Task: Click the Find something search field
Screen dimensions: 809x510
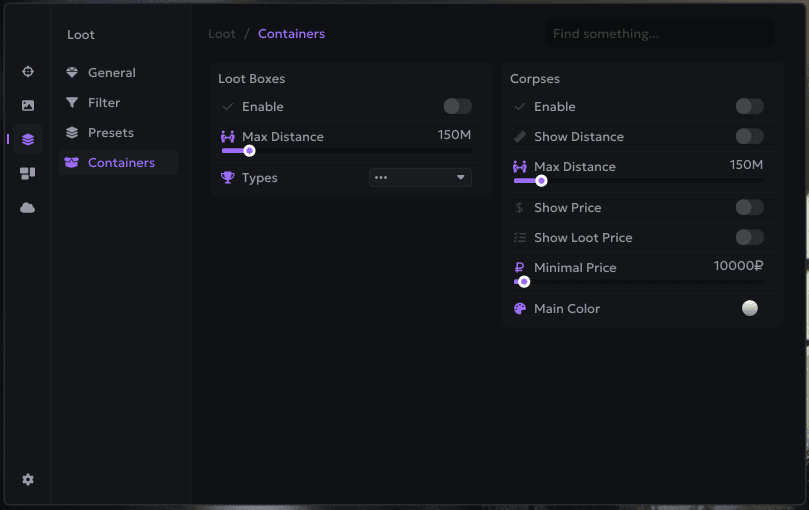Action: 659,34
